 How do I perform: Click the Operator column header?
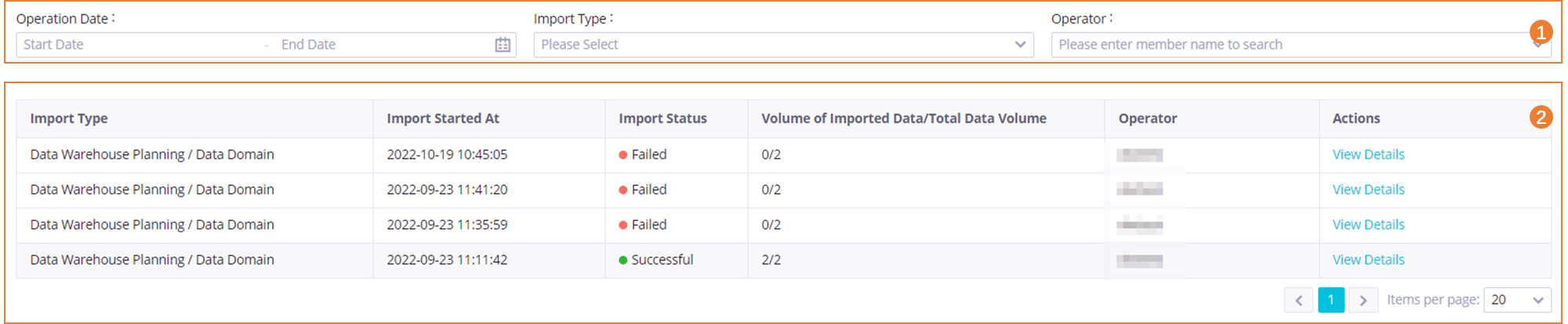[x=1147, y=118]
